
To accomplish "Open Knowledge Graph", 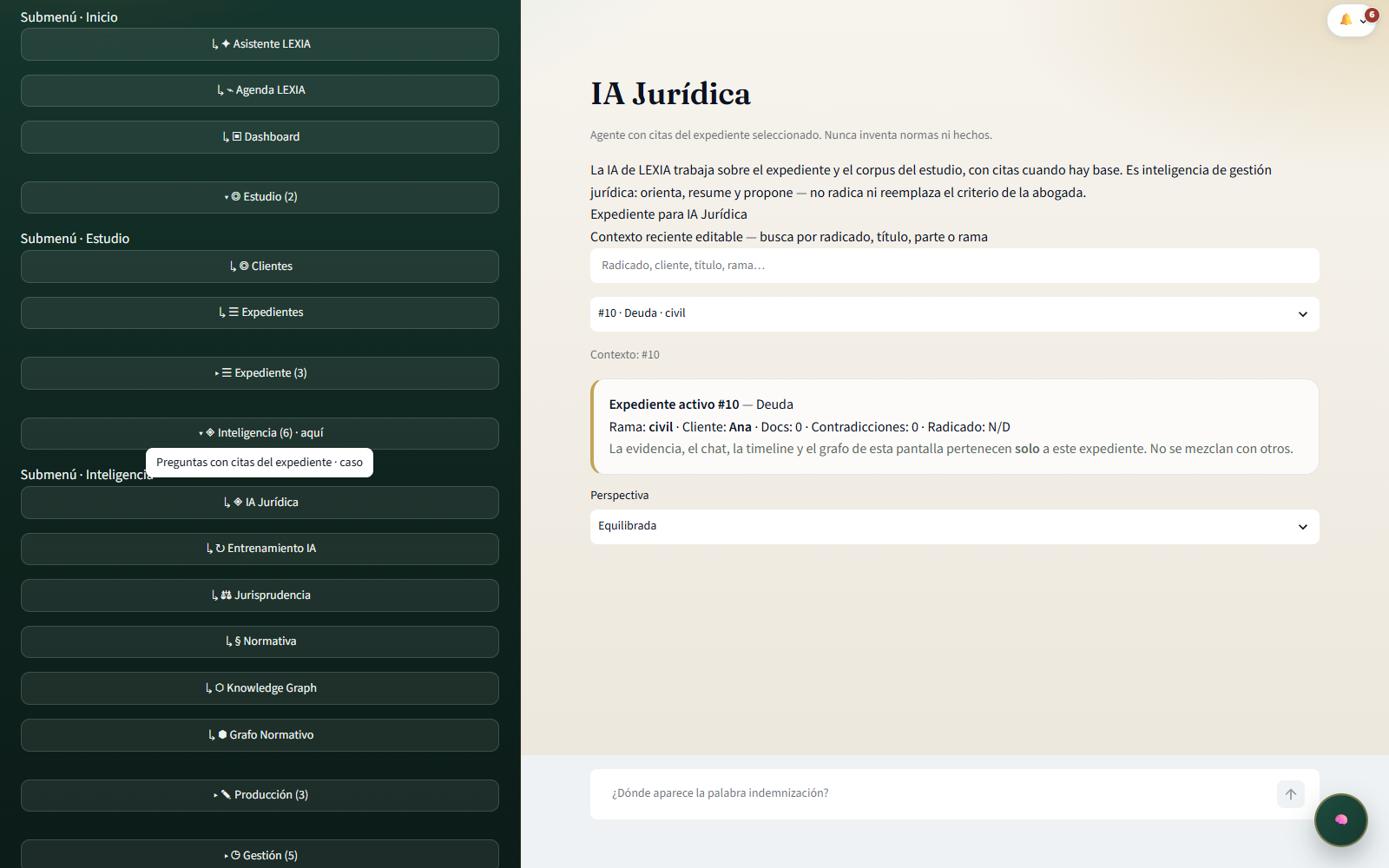I will [260, 688].
